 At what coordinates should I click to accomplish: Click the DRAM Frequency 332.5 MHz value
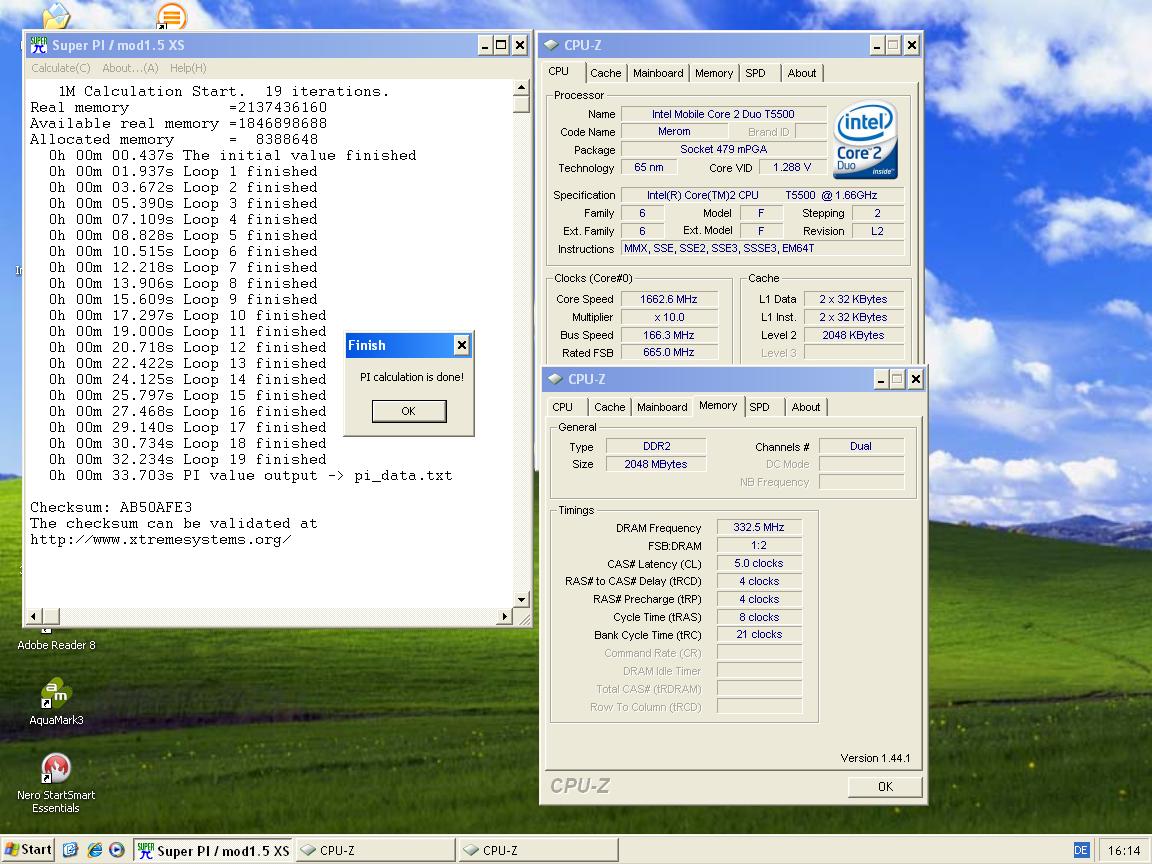[x=759, y=528]
